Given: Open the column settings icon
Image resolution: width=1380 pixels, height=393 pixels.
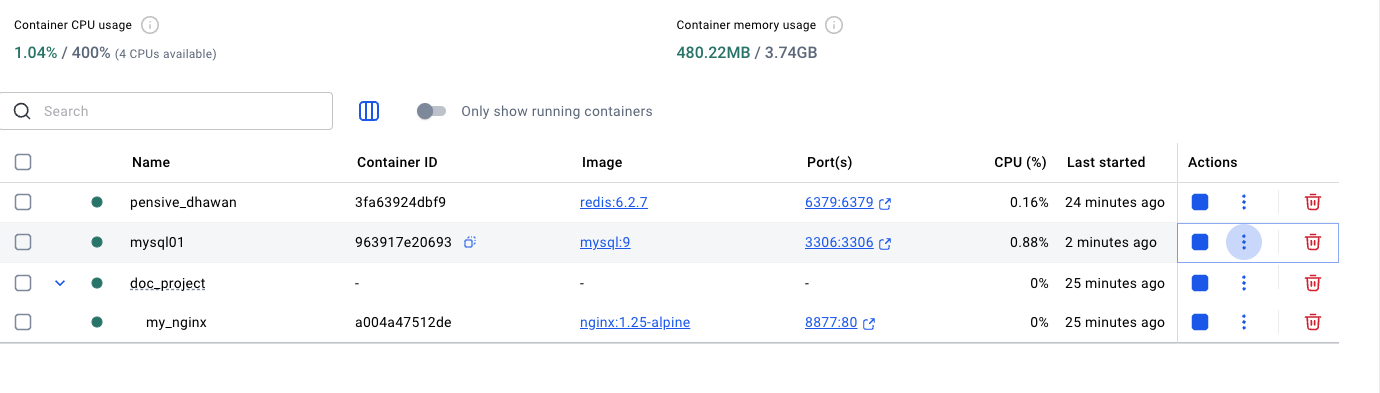Looking at the screenshot, I should pos(369,111).
